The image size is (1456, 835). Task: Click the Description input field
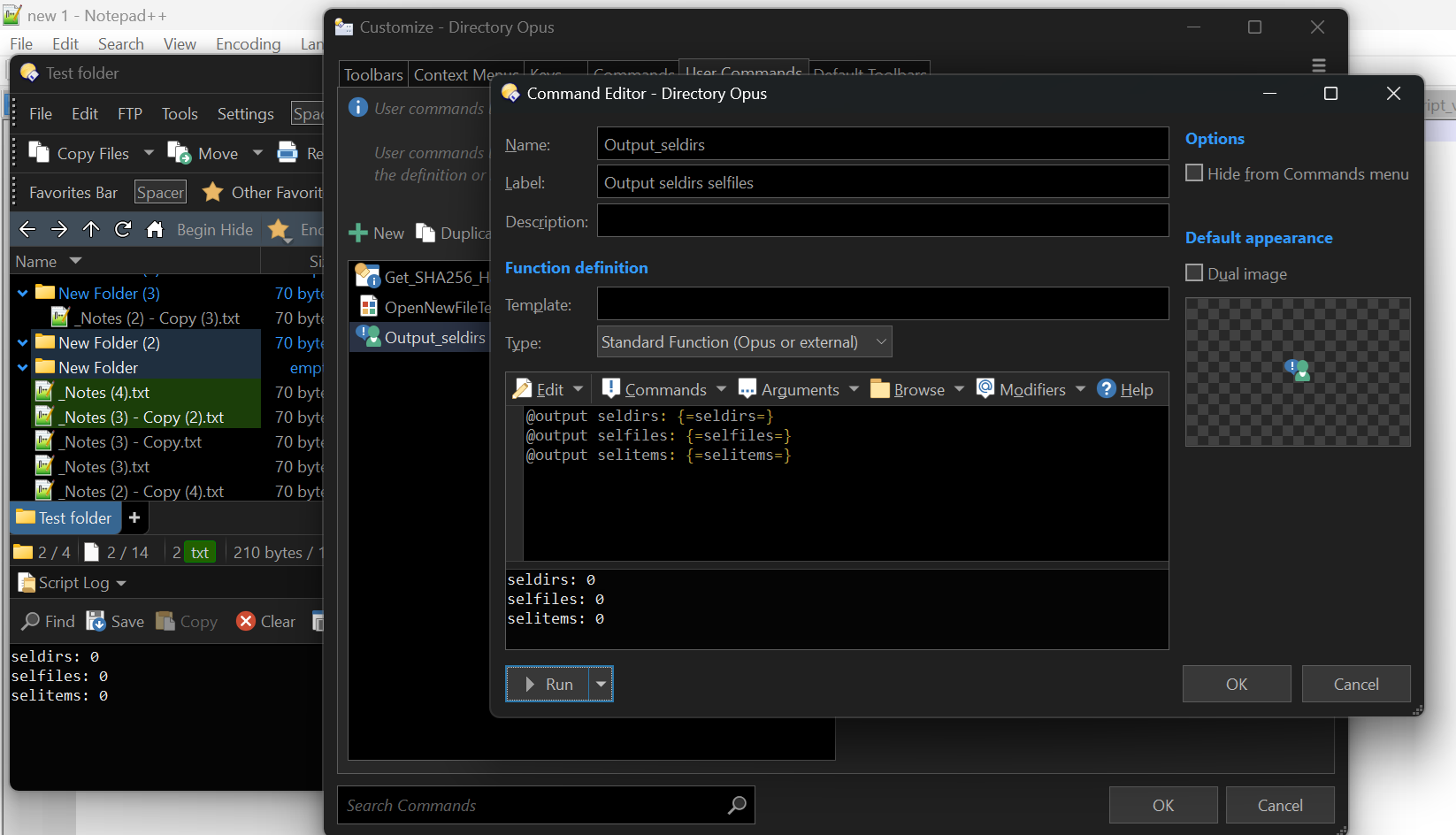click(x=882, y=221)
